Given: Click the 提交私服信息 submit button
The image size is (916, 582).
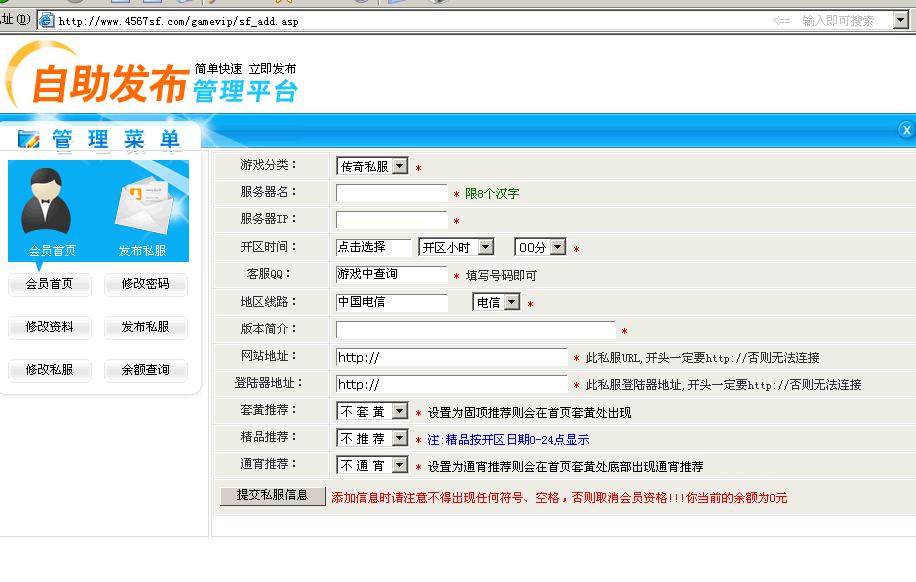Looking at the screenshot, I should 272,495.
